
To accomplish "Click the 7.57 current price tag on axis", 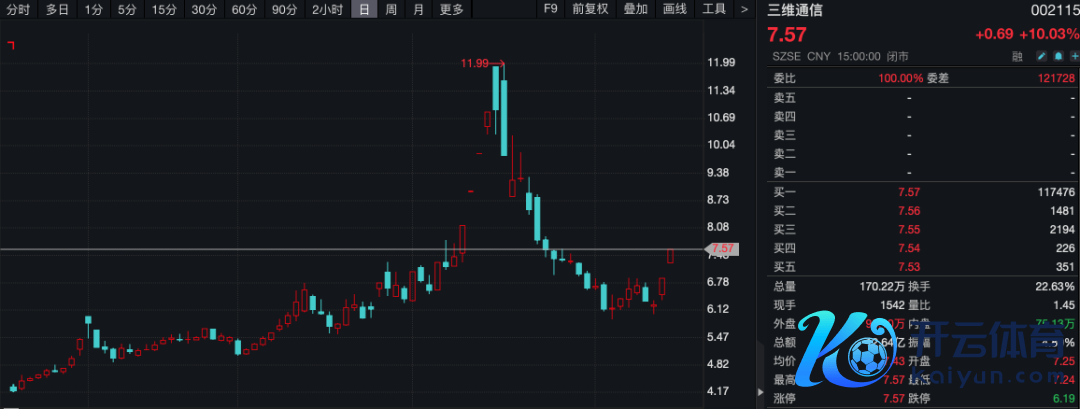I will tap(721, 248).
